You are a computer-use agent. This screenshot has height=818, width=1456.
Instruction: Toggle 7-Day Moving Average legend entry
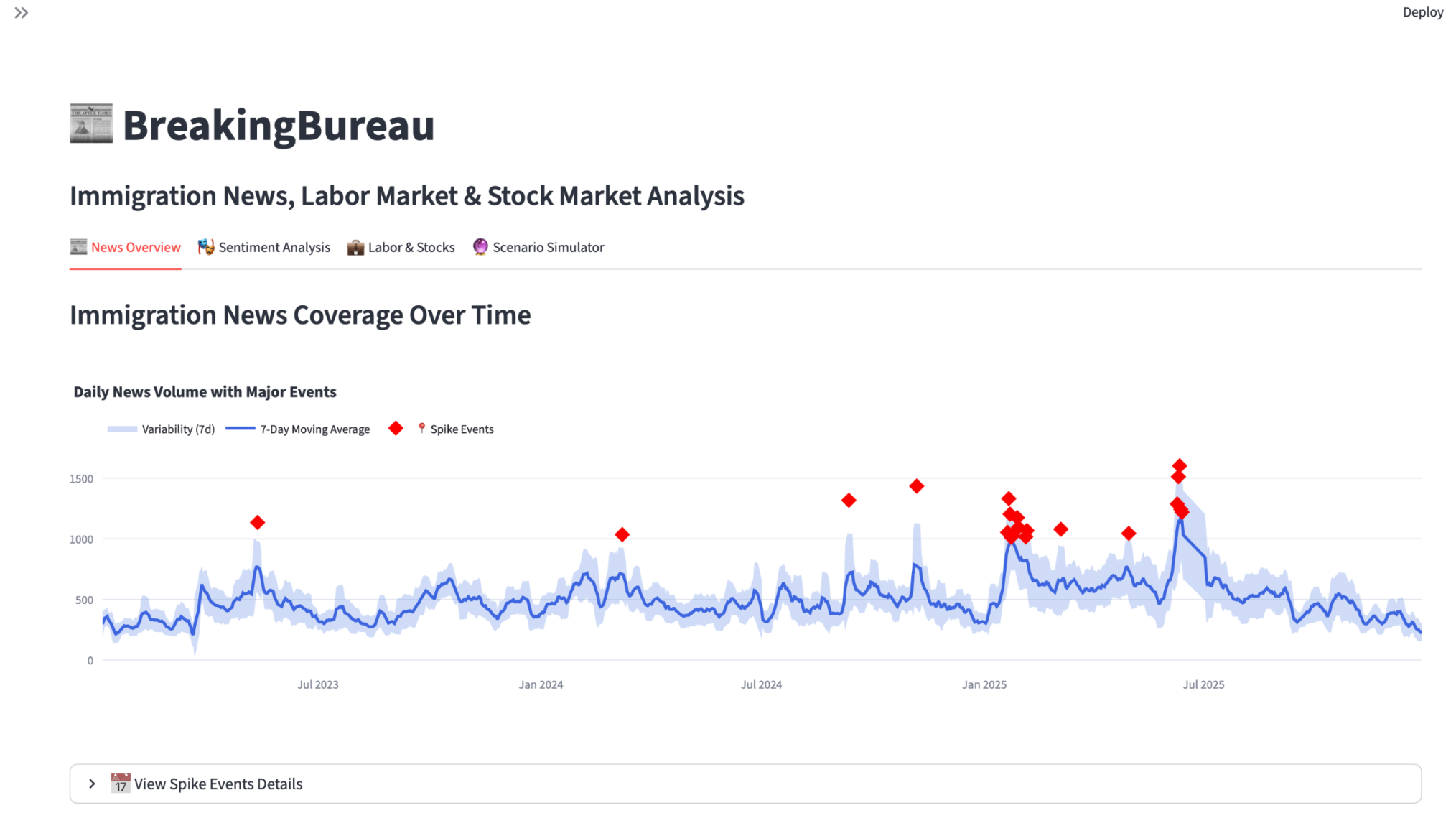coord(314,429)
